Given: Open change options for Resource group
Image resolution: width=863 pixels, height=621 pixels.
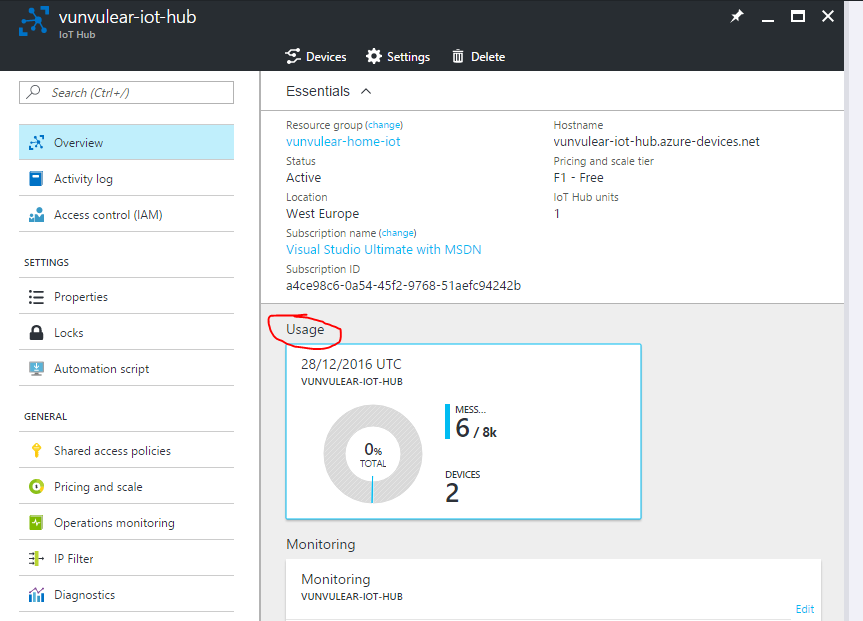Looking at the screenshot, I should [386, 124].
